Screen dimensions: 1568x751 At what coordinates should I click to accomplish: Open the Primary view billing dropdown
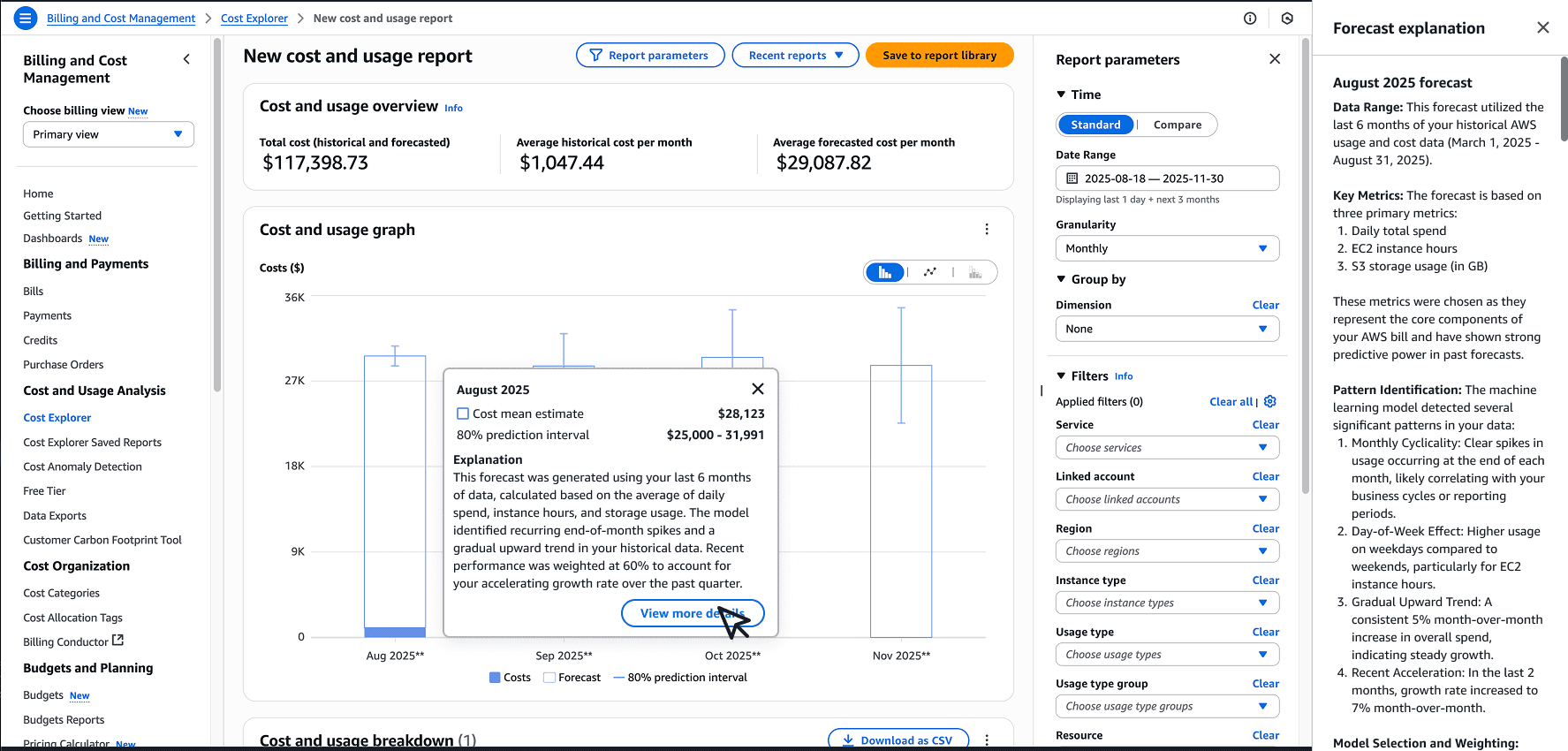point(109,134)
